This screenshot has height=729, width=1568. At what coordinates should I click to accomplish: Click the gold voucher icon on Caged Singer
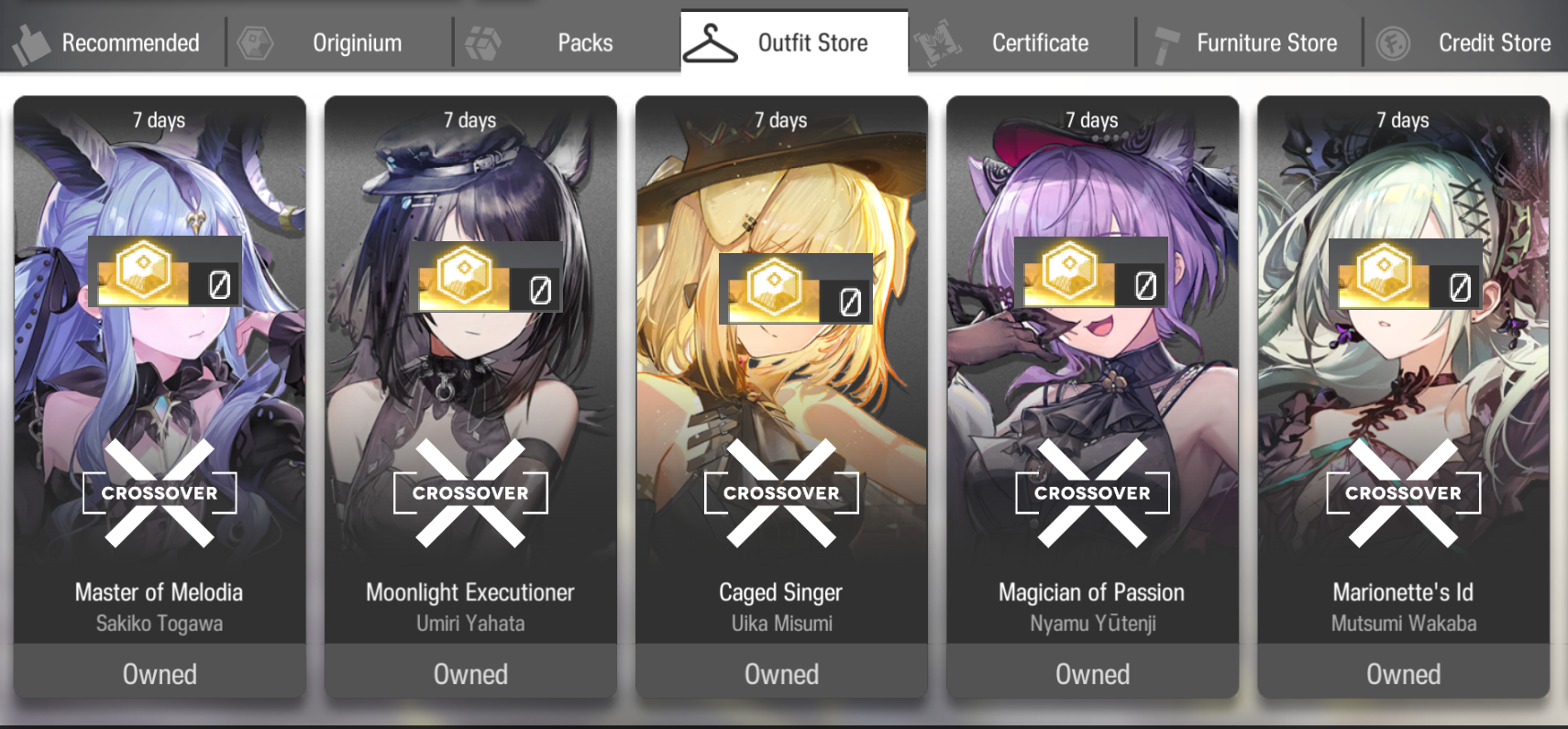[x=774, y=288]
